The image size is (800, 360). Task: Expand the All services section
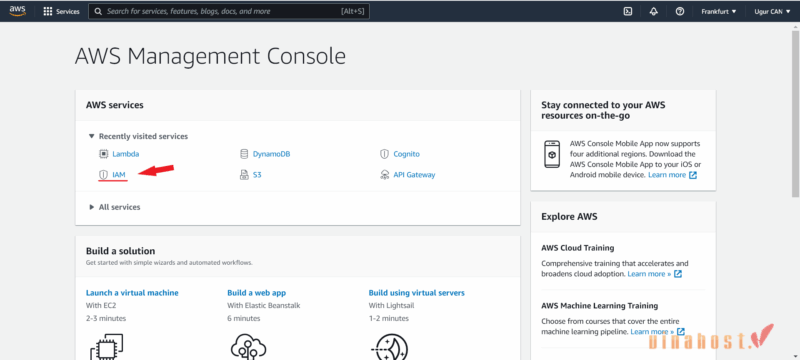[115, 207]
